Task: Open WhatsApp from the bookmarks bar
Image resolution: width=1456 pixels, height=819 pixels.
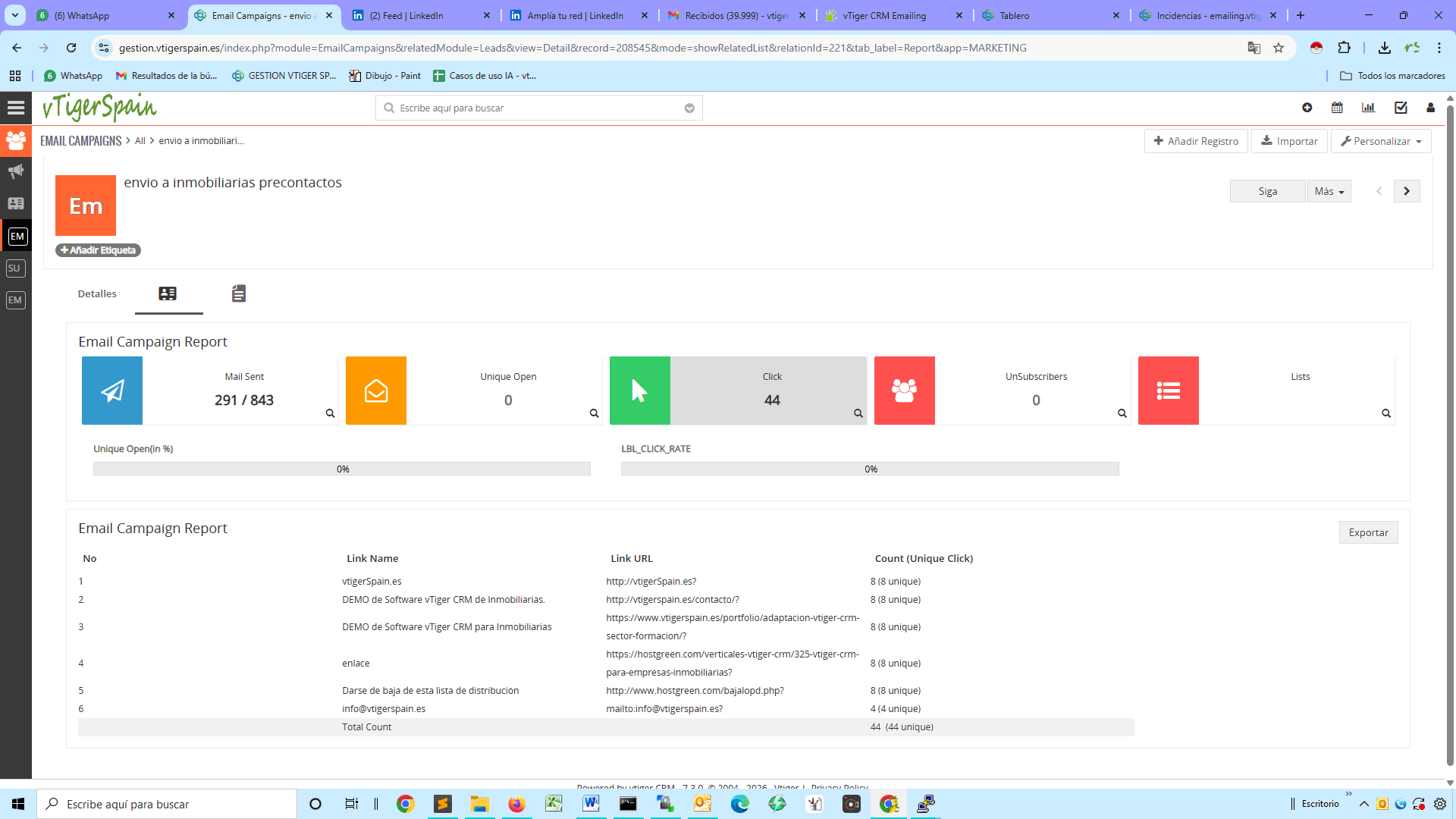Action: (72, 75)
